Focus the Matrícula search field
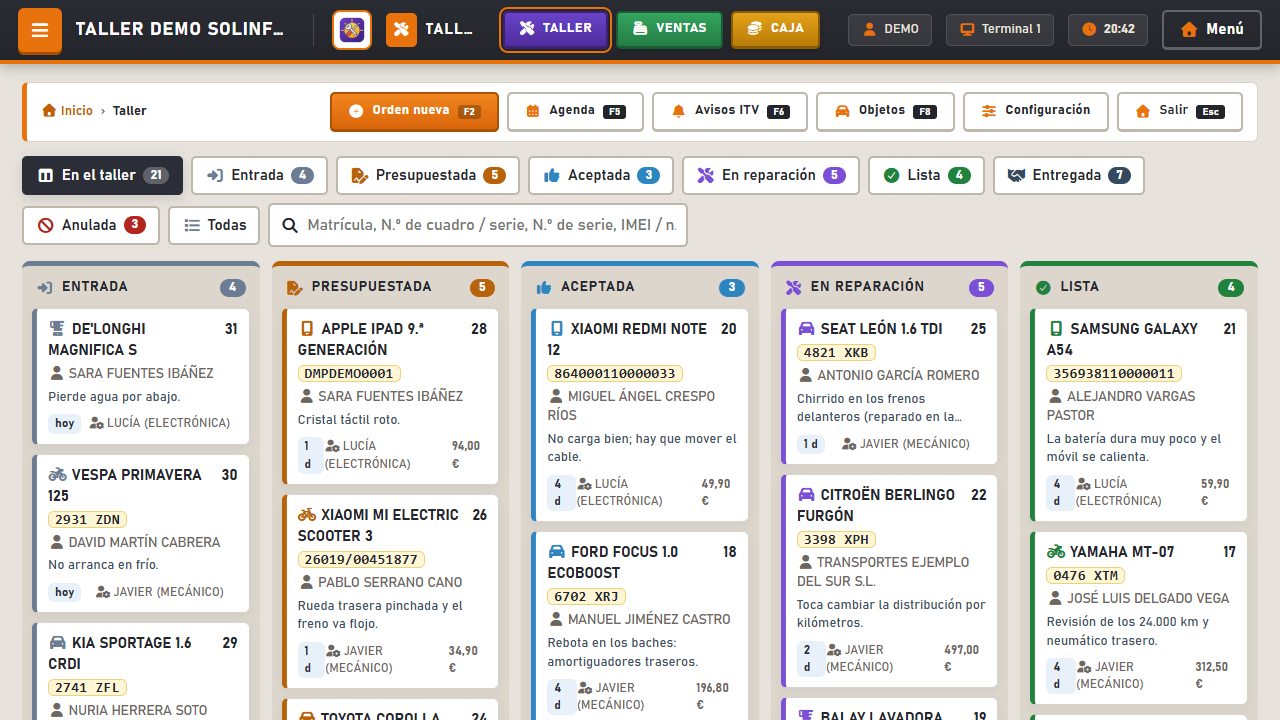The height and width of the screenshot is (720, 1280). point(478,225)
